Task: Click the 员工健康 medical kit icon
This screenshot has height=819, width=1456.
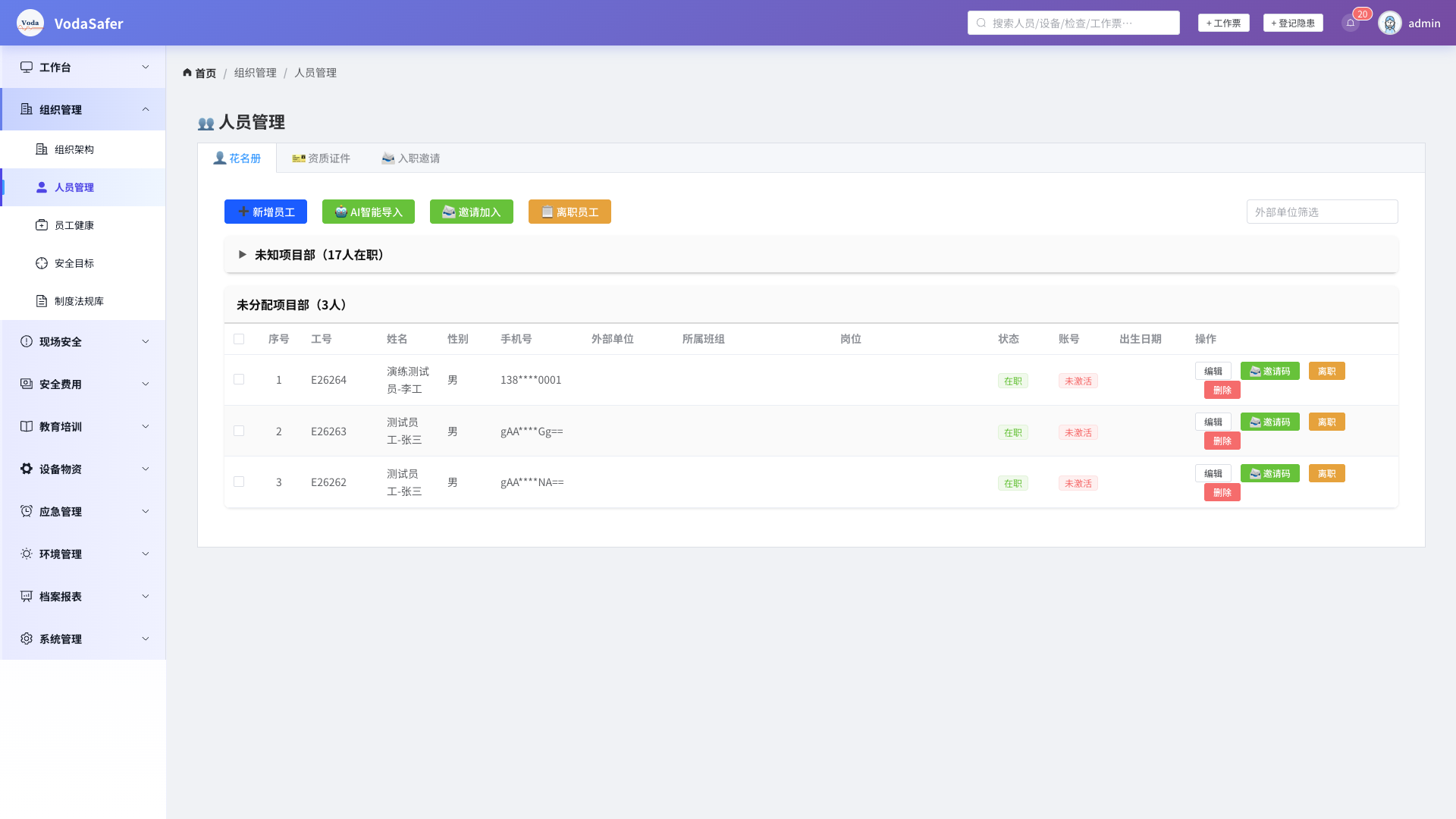Action: (x=42, y=225)
